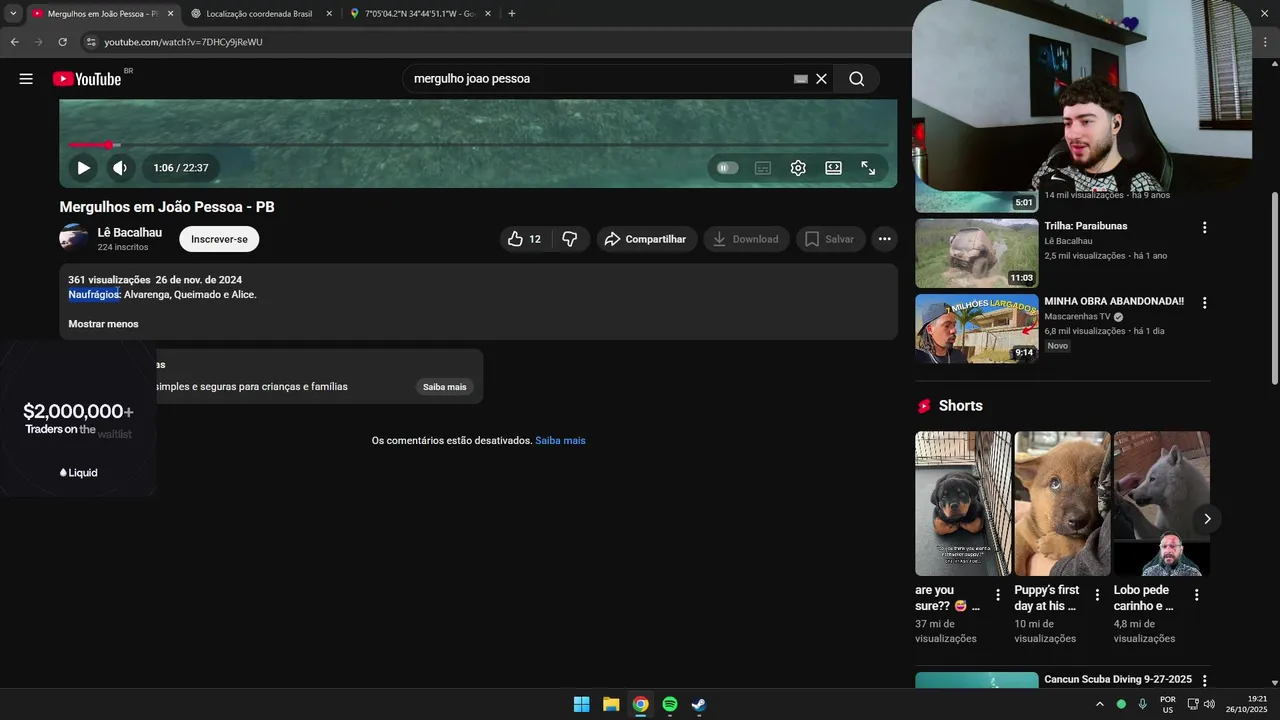Click the page vertical scrollbar
Viewport: 1280px width, 720px height.
pyautogui.click(x=1273, y=286)
